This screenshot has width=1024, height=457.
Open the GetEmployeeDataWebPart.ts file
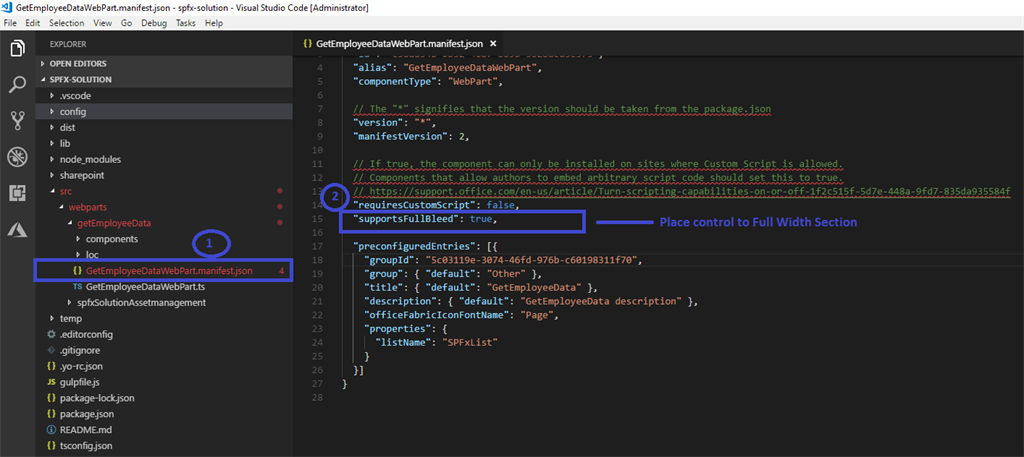point(163,287)
